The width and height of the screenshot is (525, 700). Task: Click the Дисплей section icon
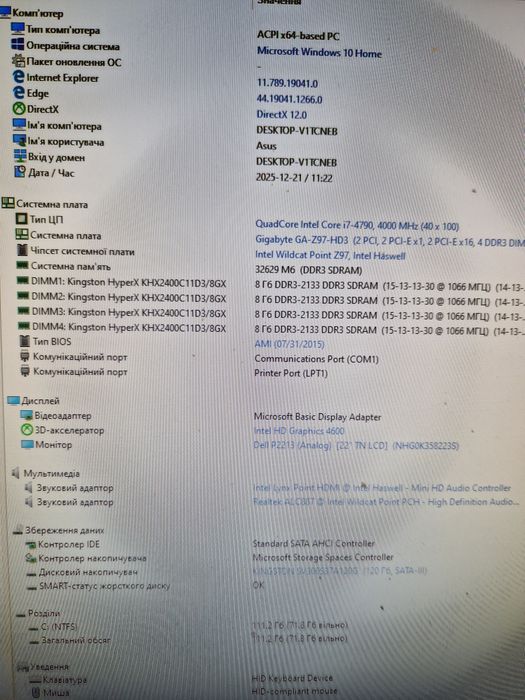[13, 400]
